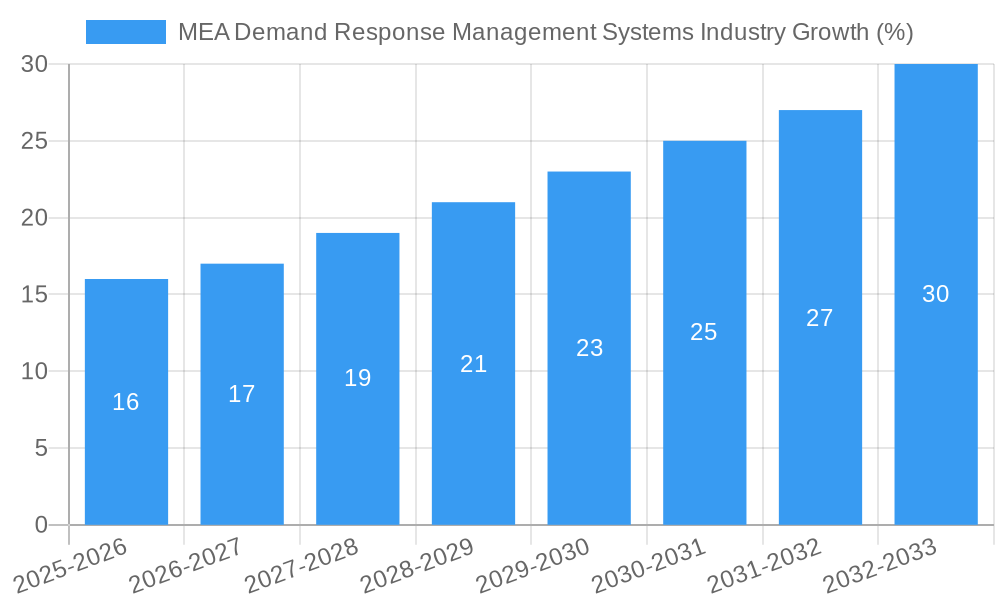Screen dimensions: 1000x600
Task: Click the 2027-2028 x-axis label
Action: 302,566
